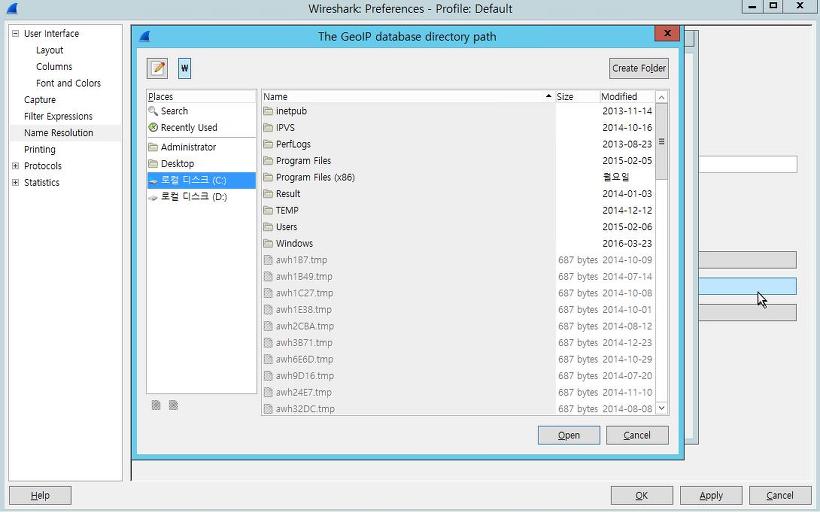Click the file list scroll up arrow

click(662, 97)
